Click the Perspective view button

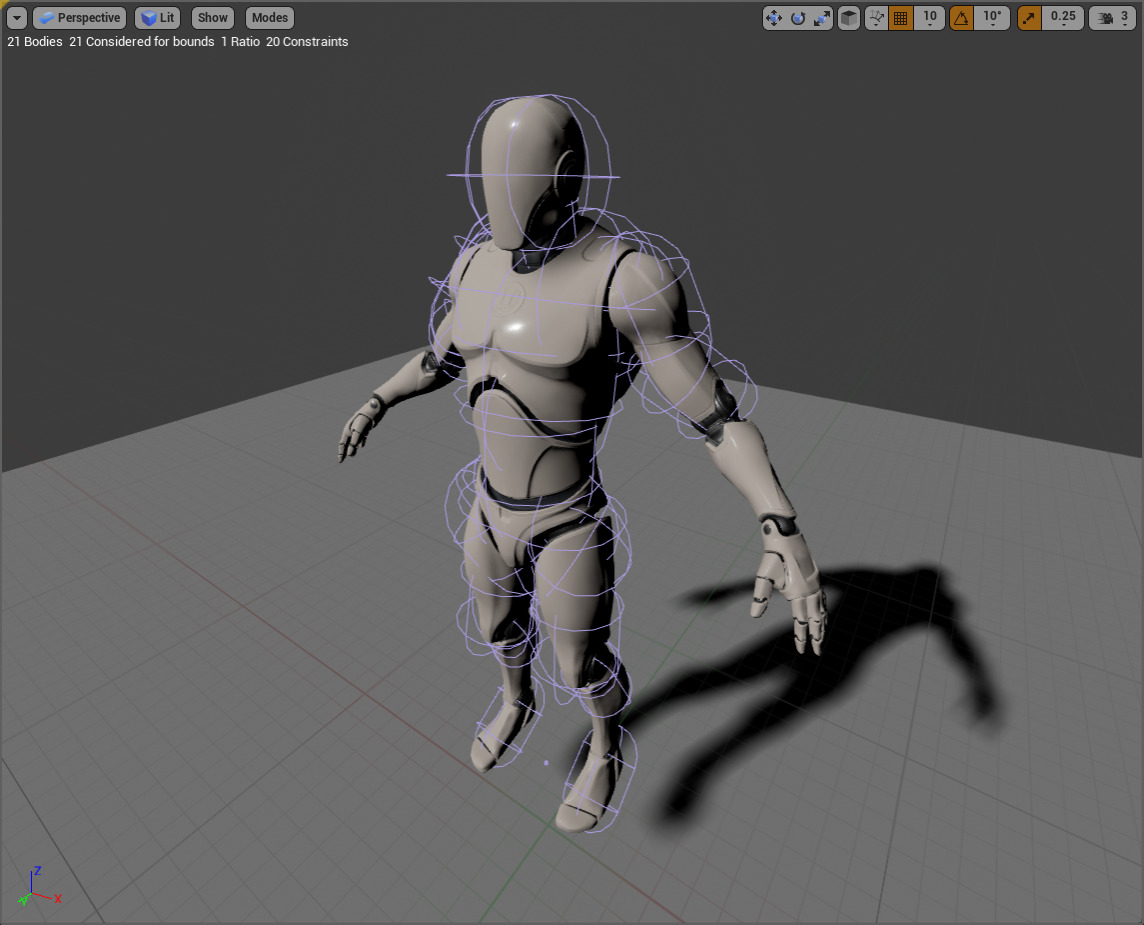point(80,18)
